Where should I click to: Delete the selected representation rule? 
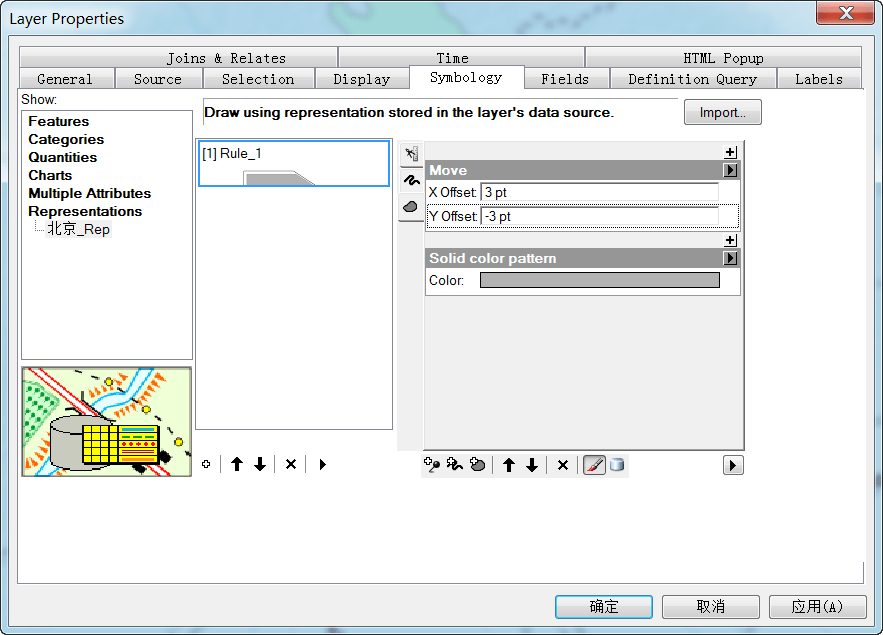(291, 464)
